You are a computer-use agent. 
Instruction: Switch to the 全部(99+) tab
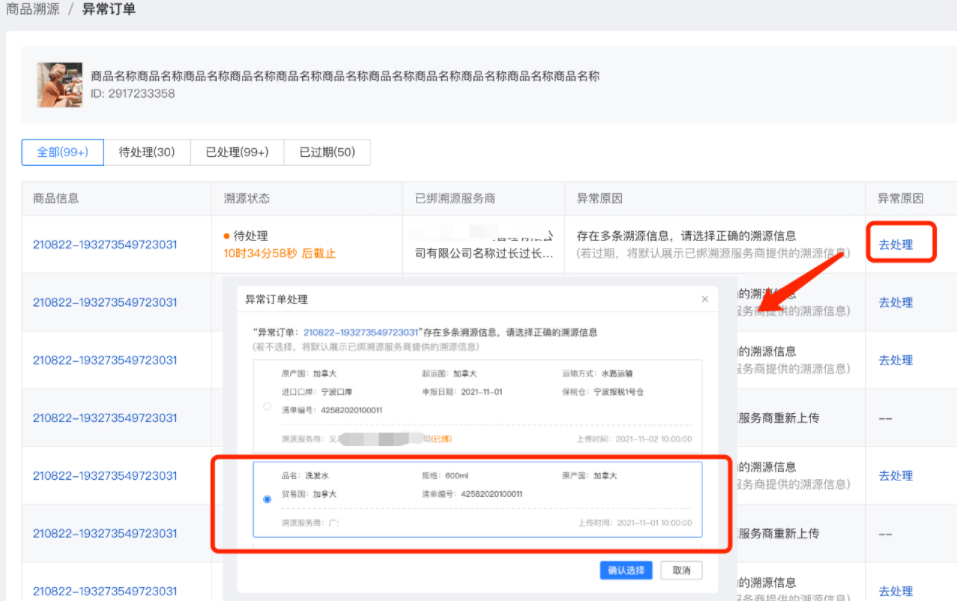[x=62, y=152]
